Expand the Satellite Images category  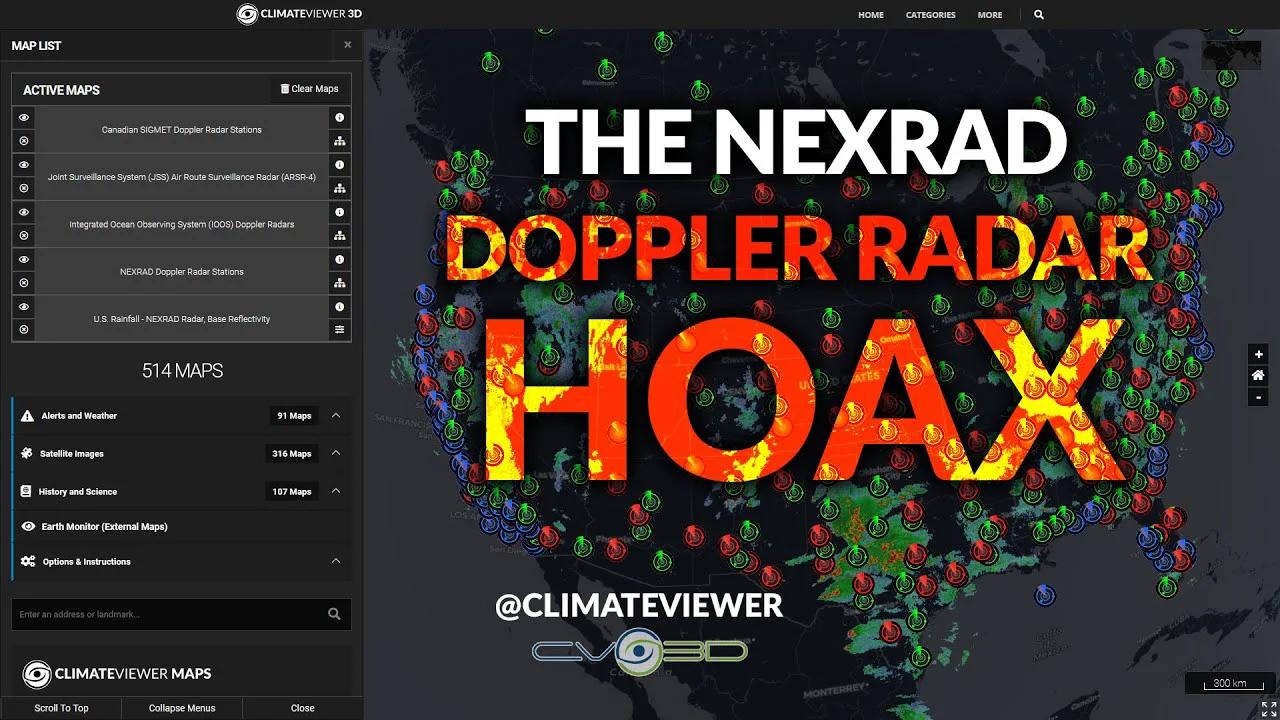coord(336,453)
